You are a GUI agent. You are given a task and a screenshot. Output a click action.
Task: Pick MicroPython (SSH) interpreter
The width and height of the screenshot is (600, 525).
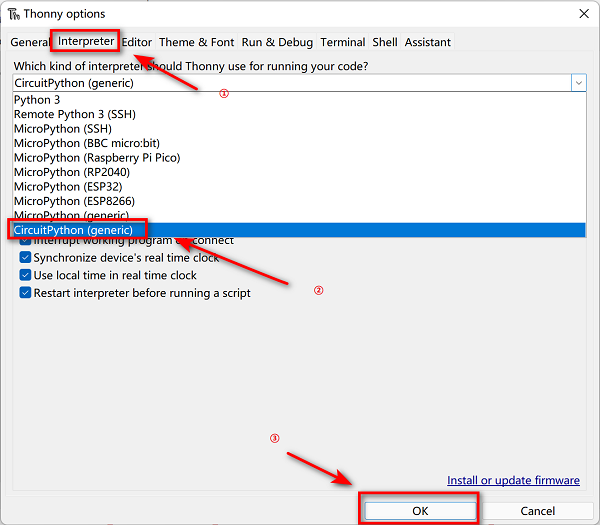click(299, 129)
